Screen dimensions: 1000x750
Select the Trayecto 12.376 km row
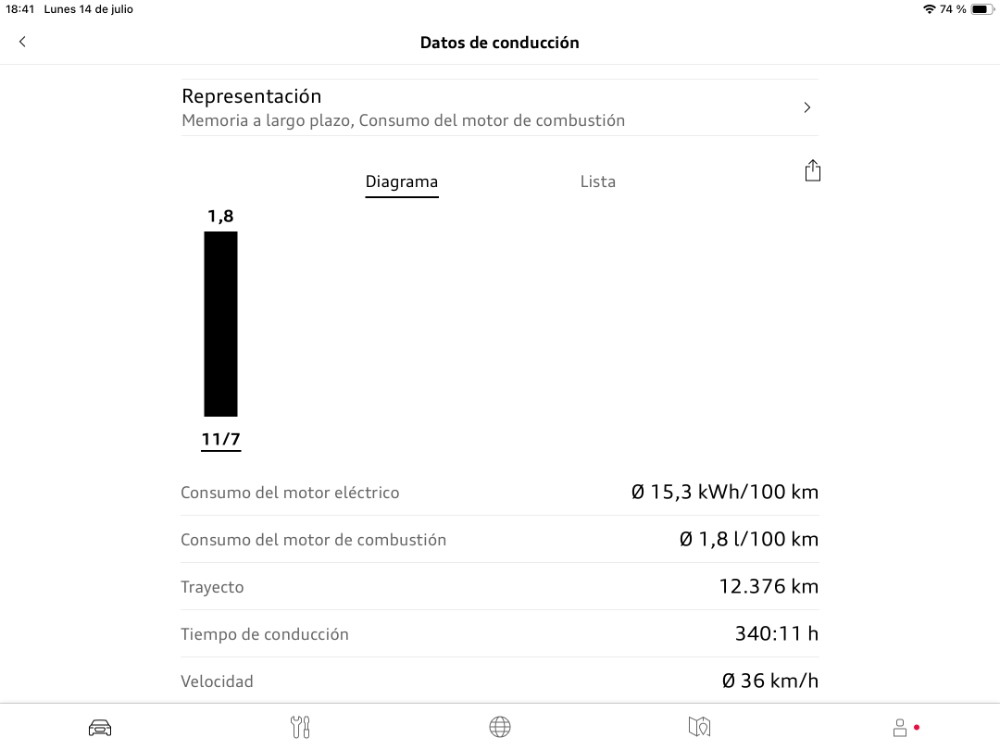tap(500, 587)
